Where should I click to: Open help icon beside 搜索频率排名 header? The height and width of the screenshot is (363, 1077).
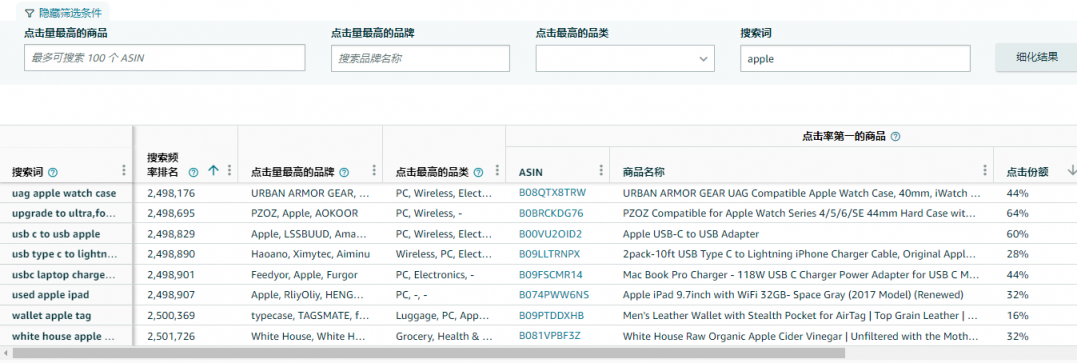pos(193,172)
